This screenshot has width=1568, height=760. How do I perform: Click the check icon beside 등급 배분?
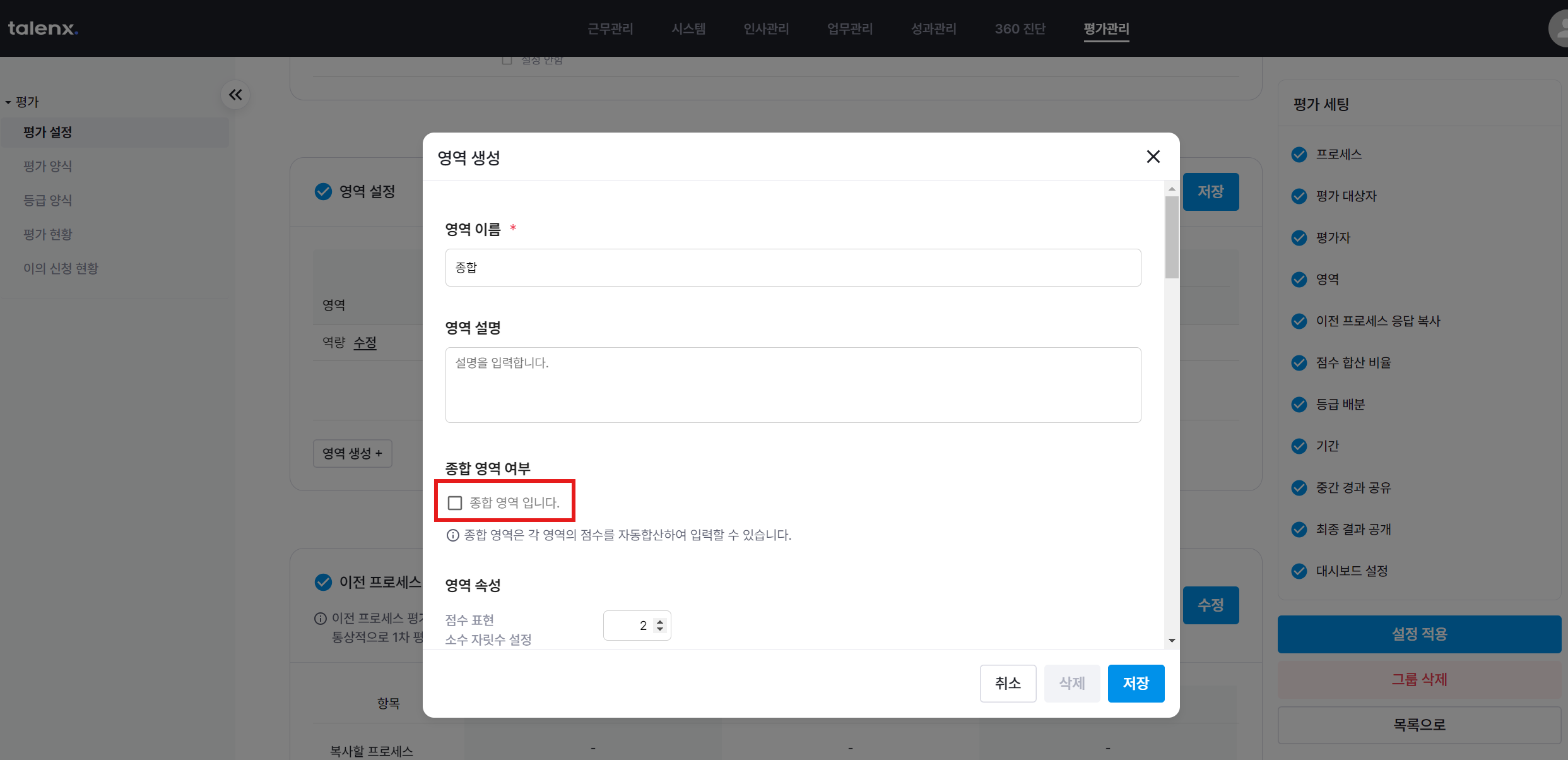1299,405
